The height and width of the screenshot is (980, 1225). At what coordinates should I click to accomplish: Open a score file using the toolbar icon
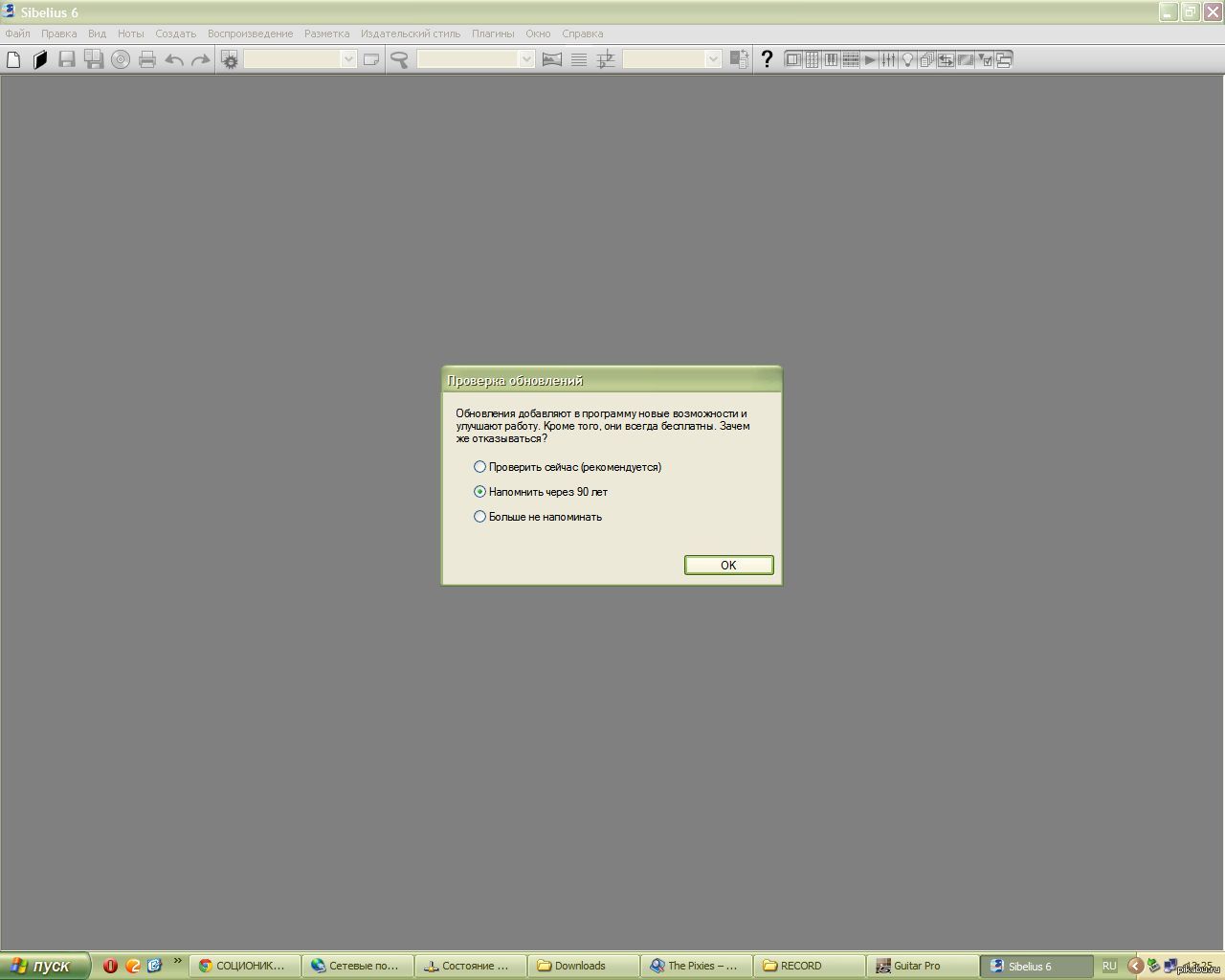[40, 59]
